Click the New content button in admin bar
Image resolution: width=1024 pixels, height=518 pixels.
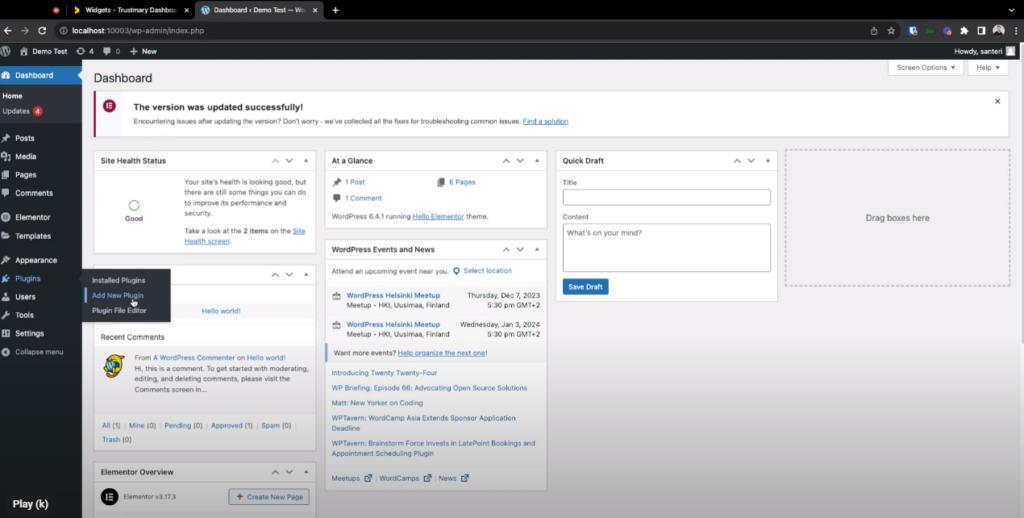(x=143, y=51)
